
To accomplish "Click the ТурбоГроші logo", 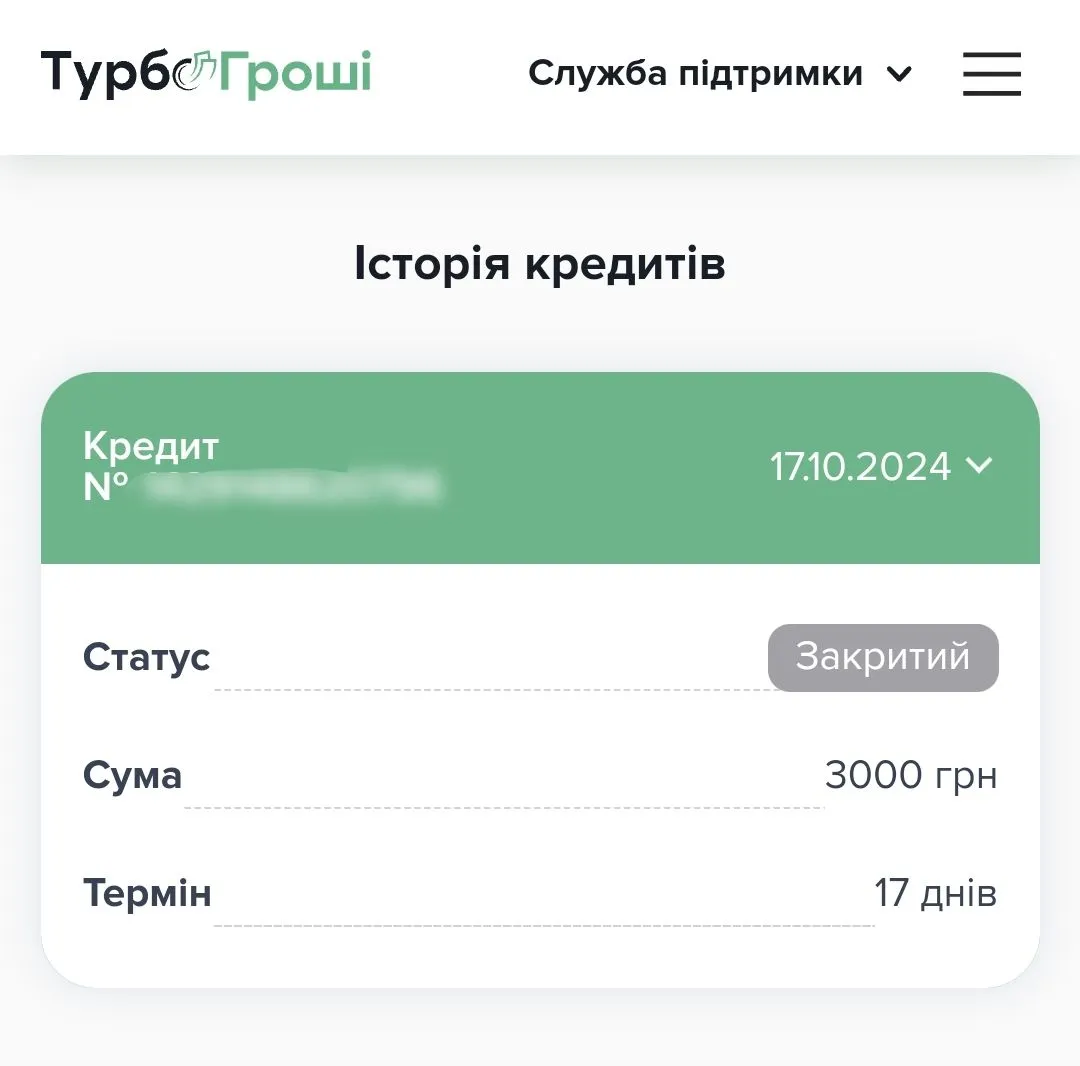I will click(205, 74).
